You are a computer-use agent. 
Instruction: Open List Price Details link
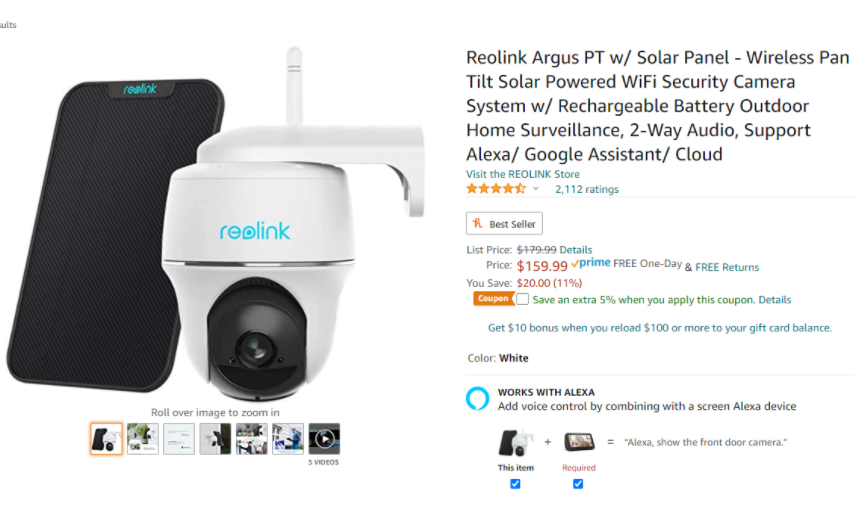pyautogui.click(x=576, y=250)
